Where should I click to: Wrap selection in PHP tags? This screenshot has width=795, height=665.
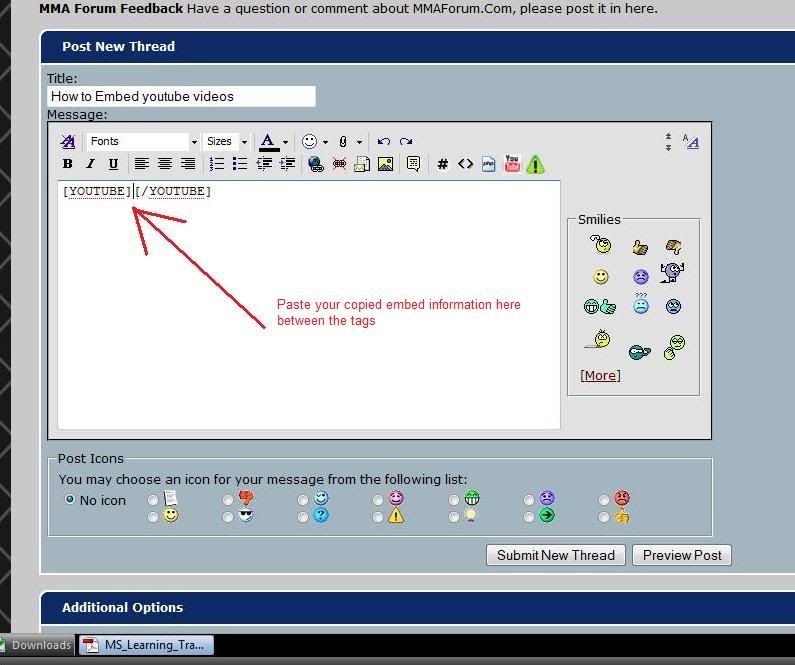[x=488, y=164]
